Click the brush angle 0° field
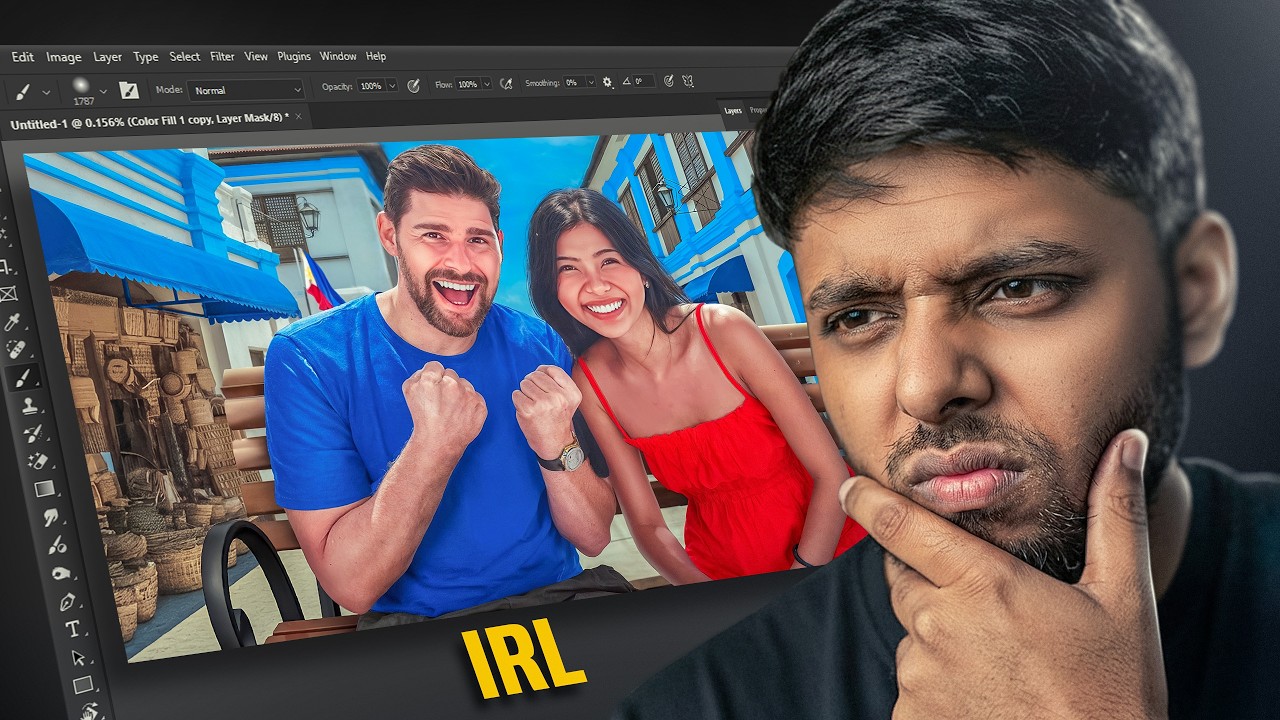Viewport: 1280px width, 720px height. click(x=643, y=81)
